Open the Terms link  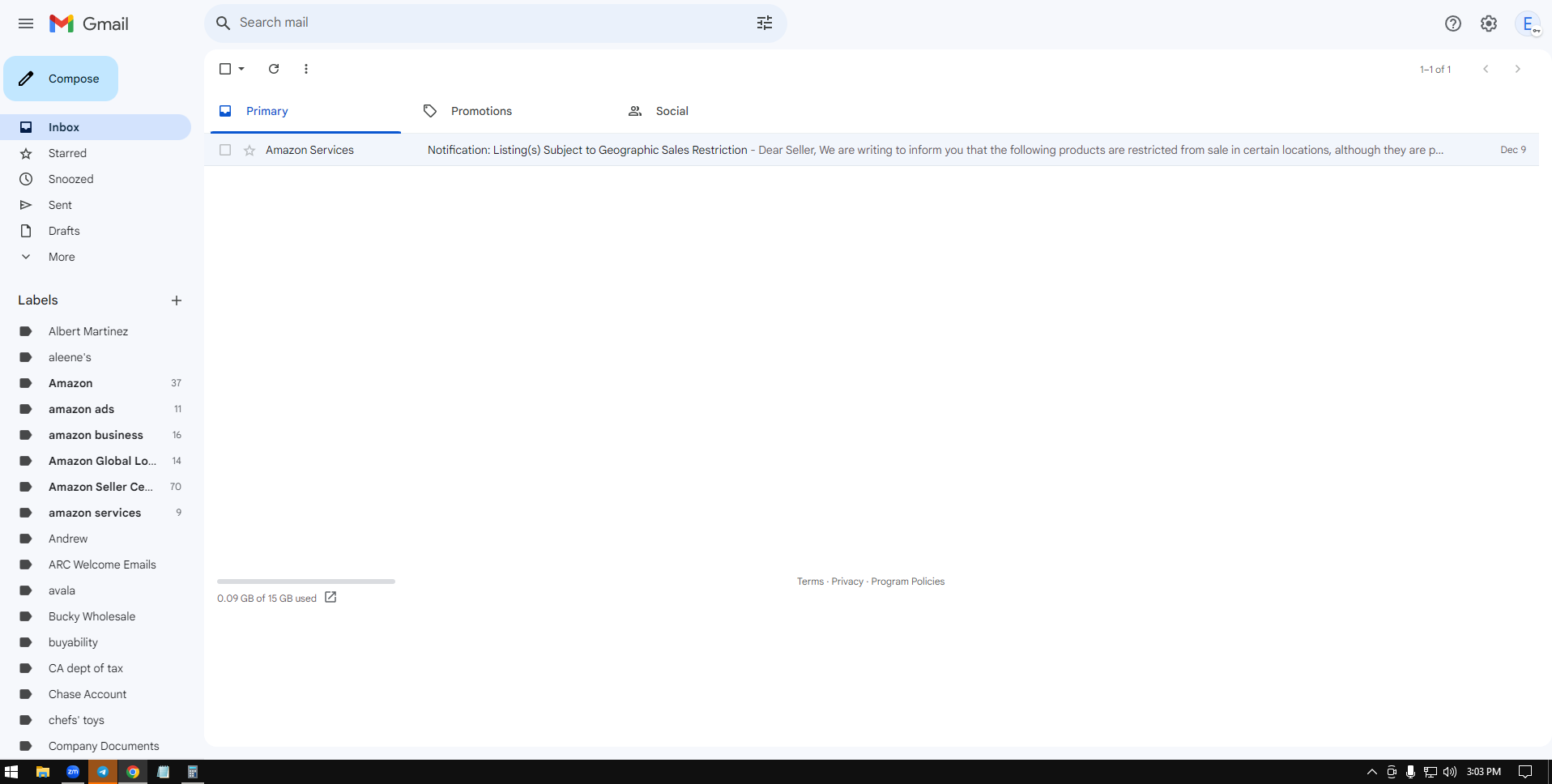(x=810, y=582)
